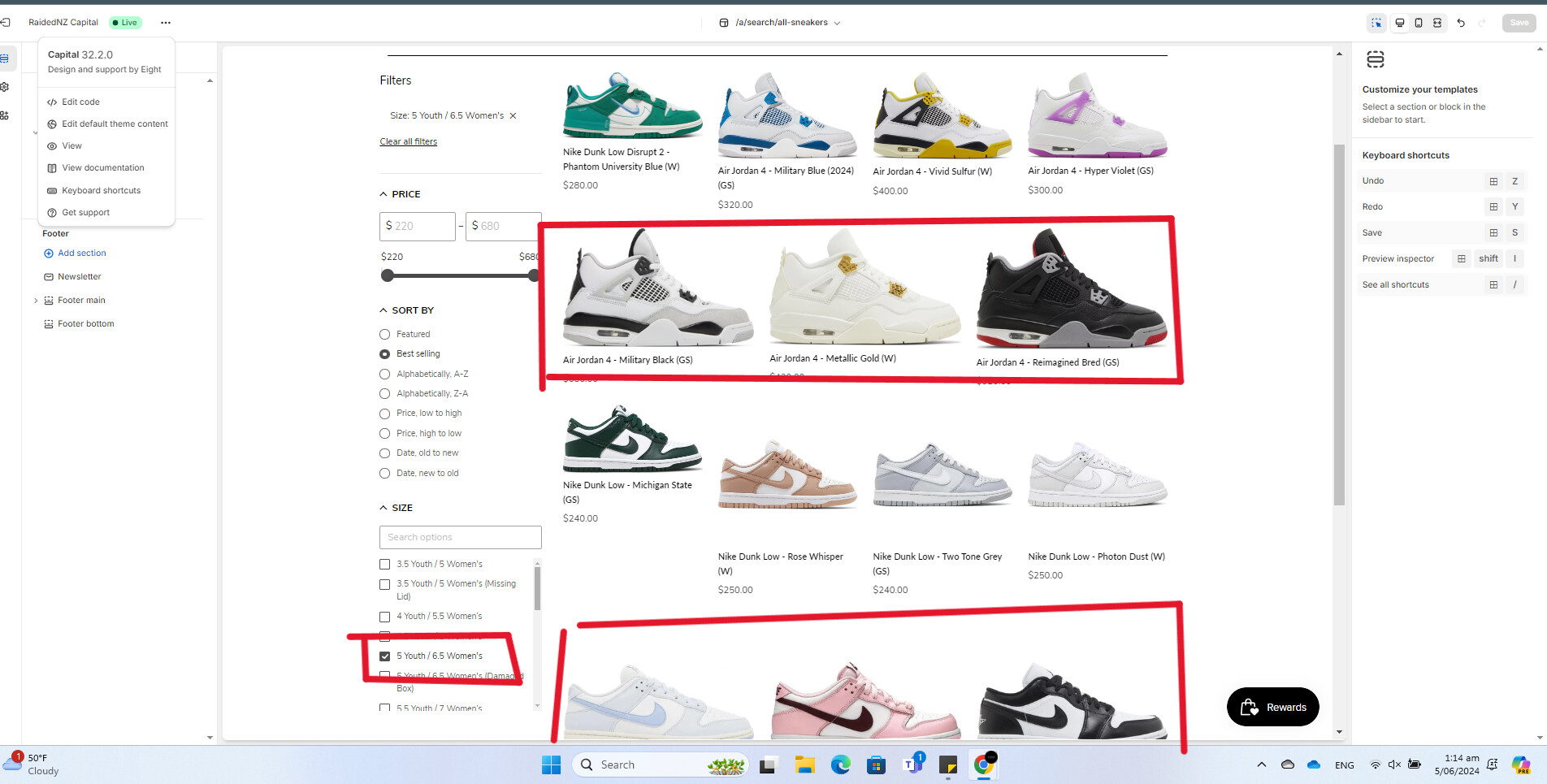The height and width of the screenshot is (784, 1547).
Task: Check 3.5 Youth / 5 Women's size
Action: click(x=385, y=565)
